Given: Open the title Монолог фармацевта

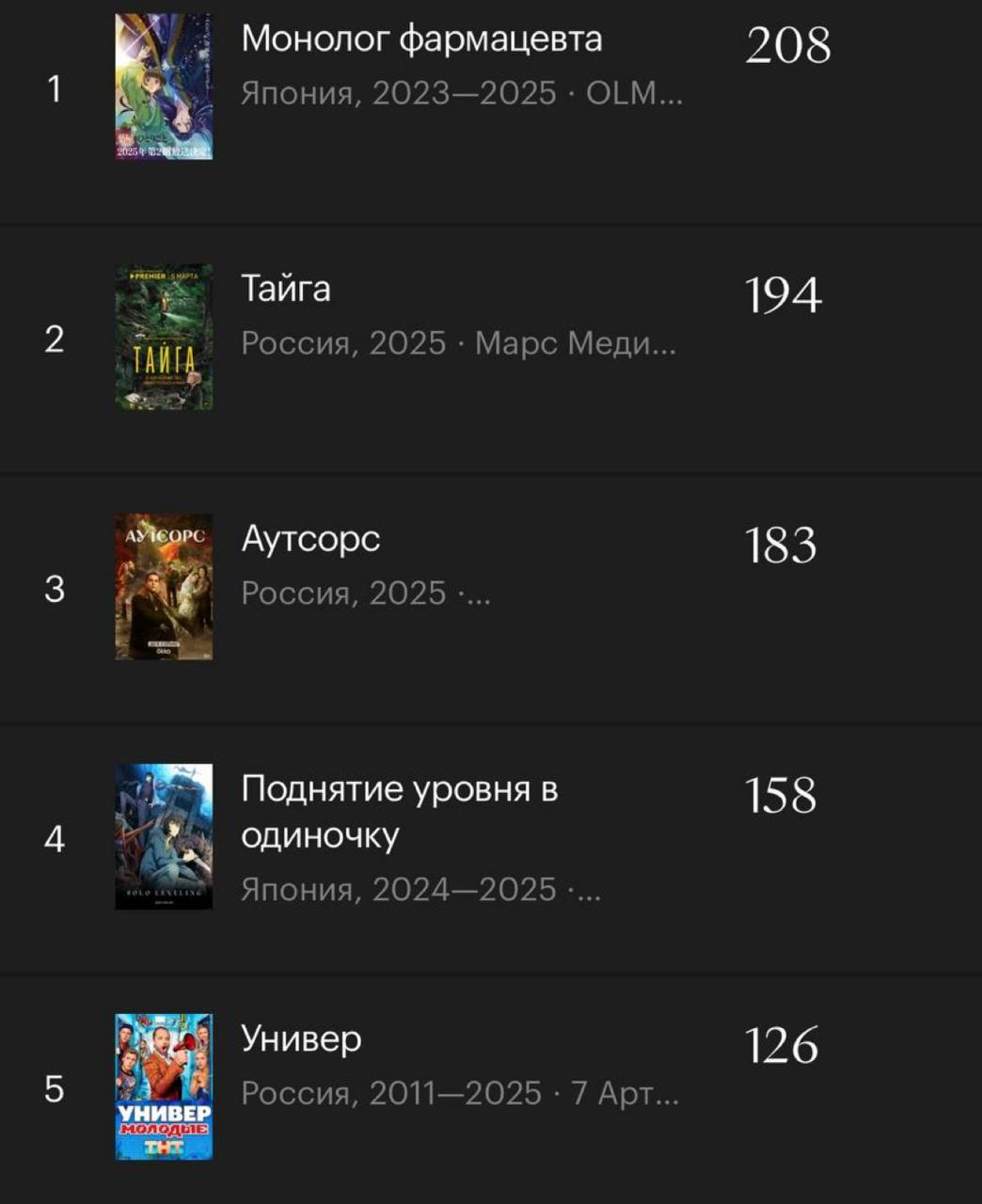Looking at the screenshot, I should pos(421,39).
